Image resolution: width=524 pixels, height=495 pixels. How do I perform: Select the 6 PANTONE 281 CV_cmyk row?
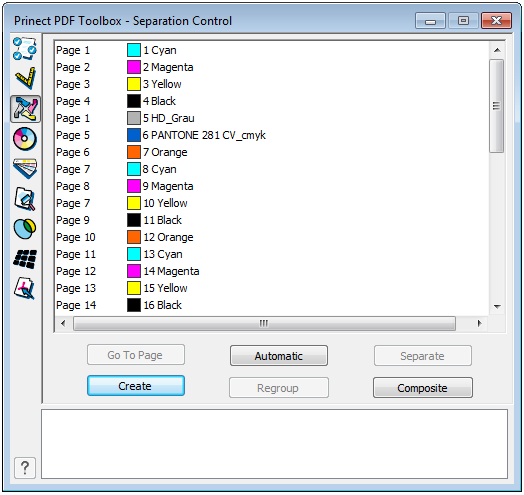pyautogui.click(x=271, y=135)
